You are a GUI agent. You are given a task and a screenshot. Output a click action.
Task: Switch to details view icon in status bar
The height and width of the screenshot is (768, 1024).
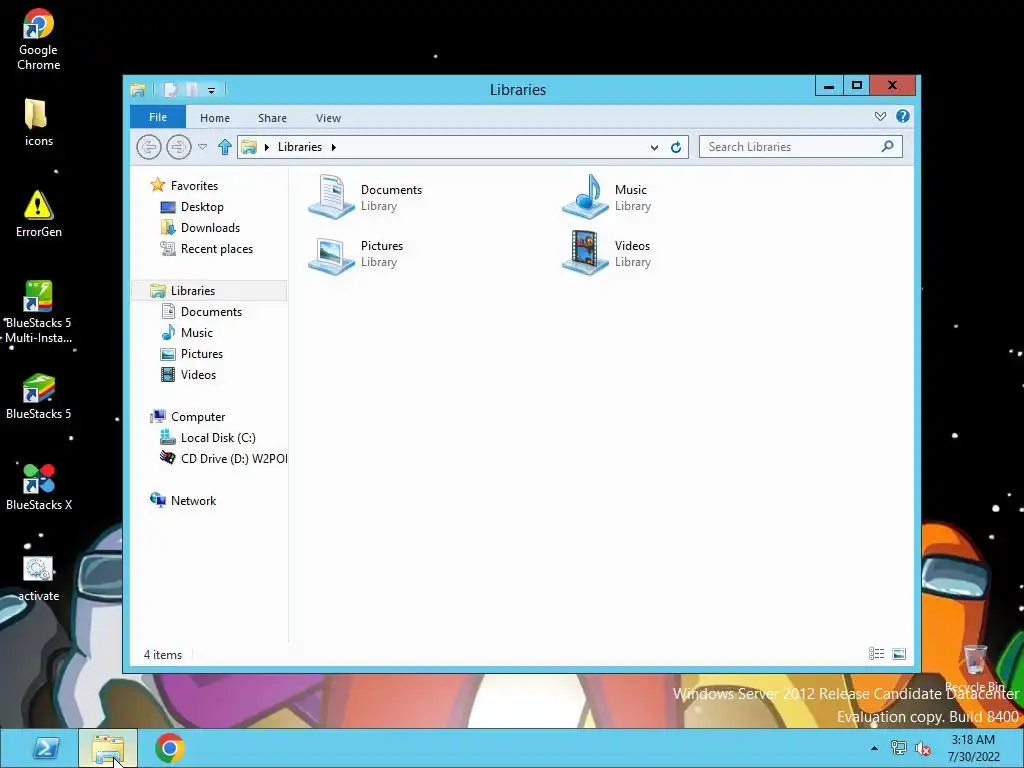click(876, 654)
